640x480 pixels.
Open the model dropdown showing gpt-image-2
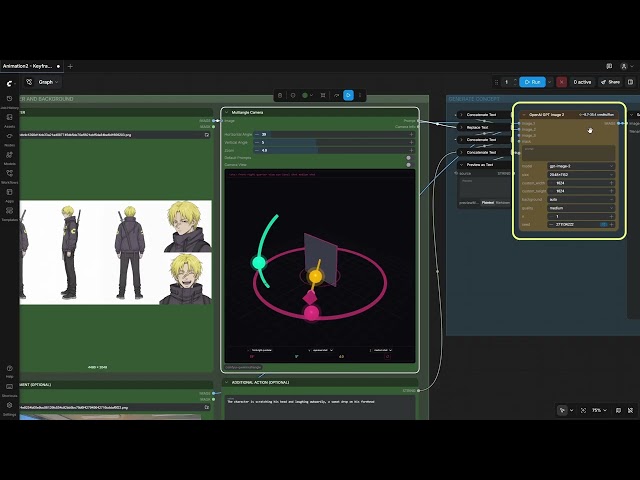coord(581,166)
